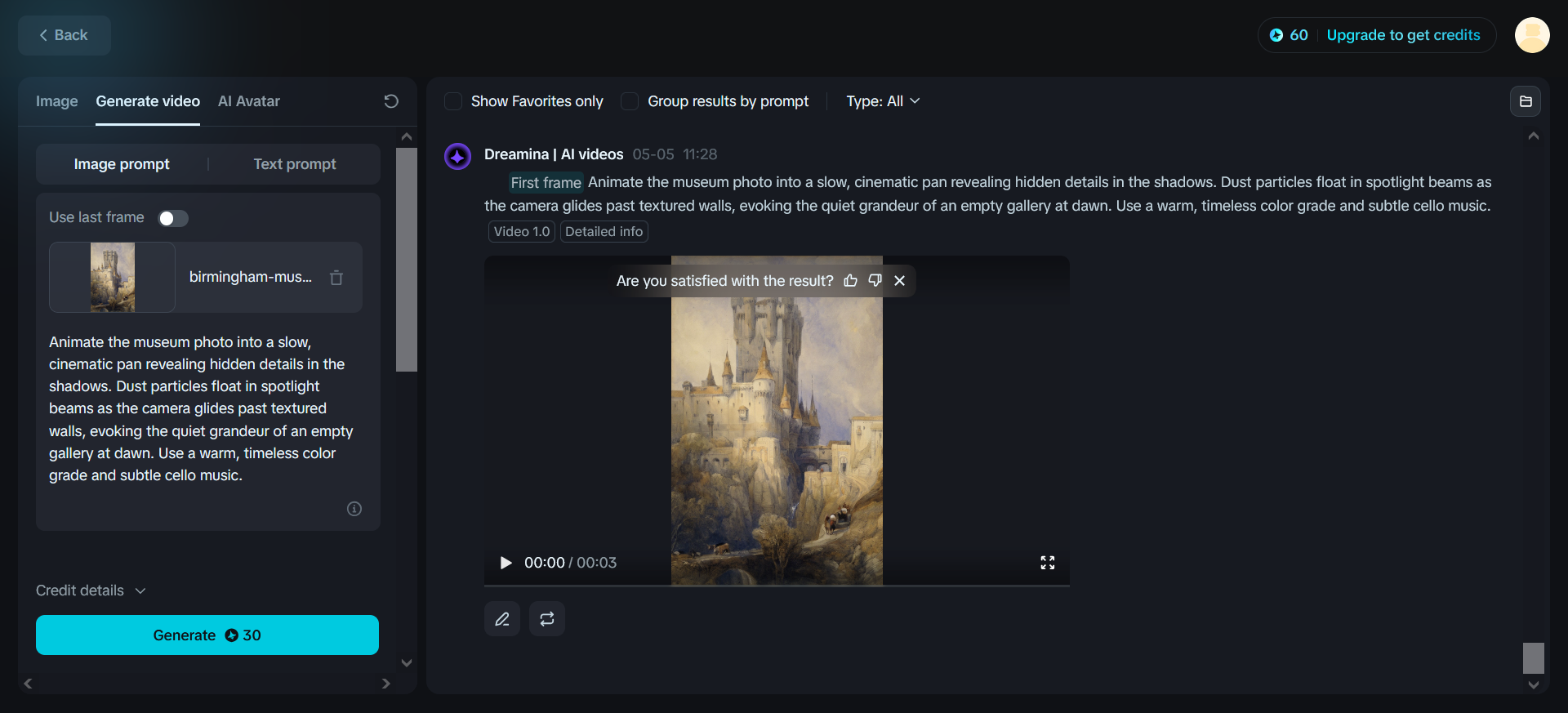Viewport: 1568px width, 713px height.
Task: Click the reset refresh icon
Action: [x=391, y=101]
